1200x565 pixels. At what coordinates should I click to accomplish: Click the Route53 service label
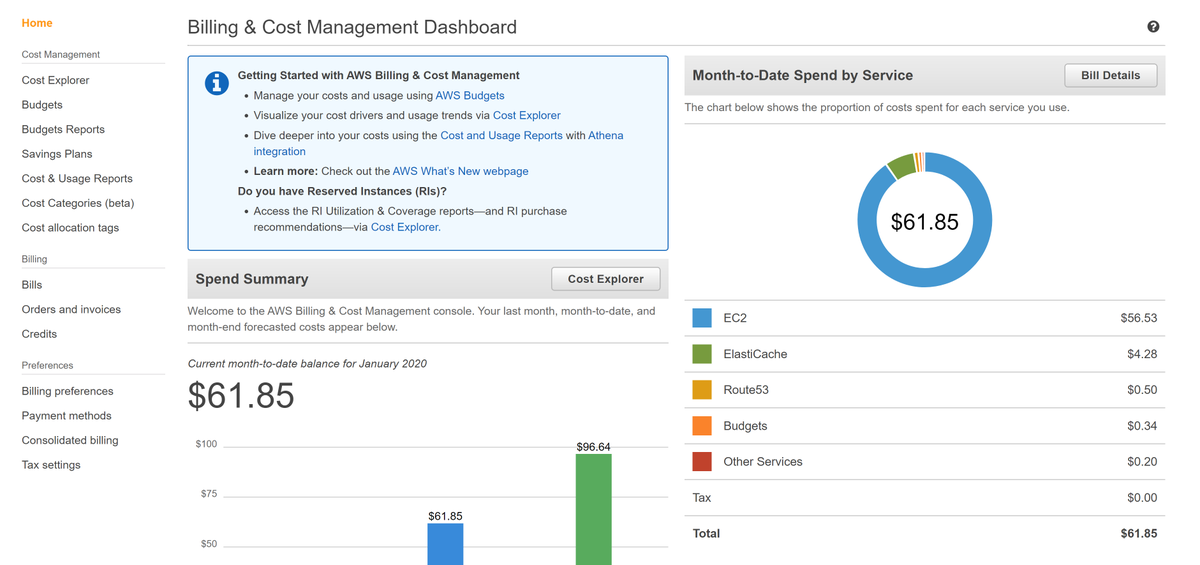click(746, 390)
